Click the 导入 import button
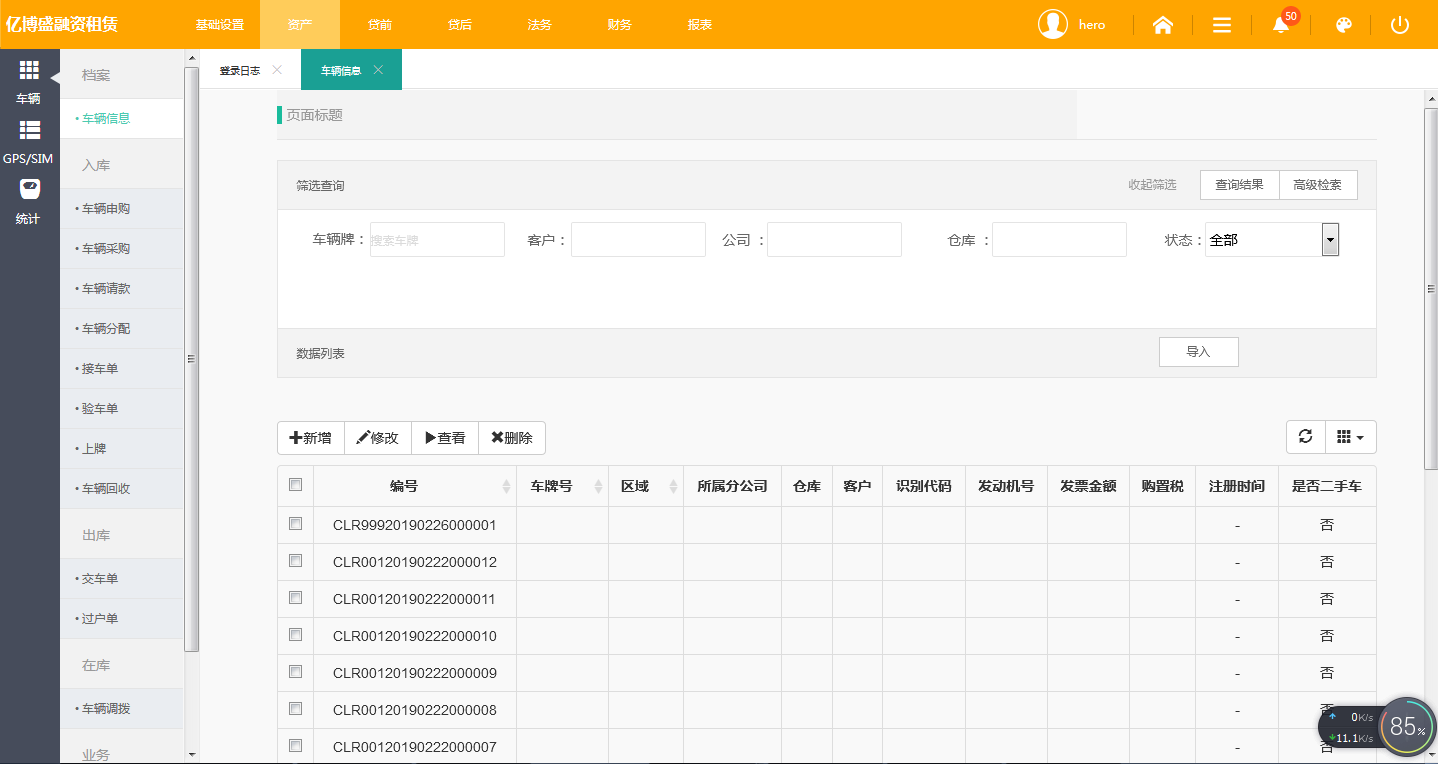Viewport: 1438px width, 764px height. point(1198,352)
